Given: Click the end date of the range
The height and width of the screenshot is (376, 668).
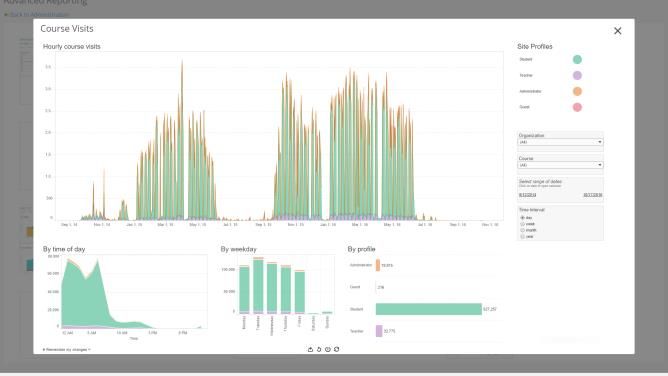Looking at the screenshot, I should click(593, 195).
